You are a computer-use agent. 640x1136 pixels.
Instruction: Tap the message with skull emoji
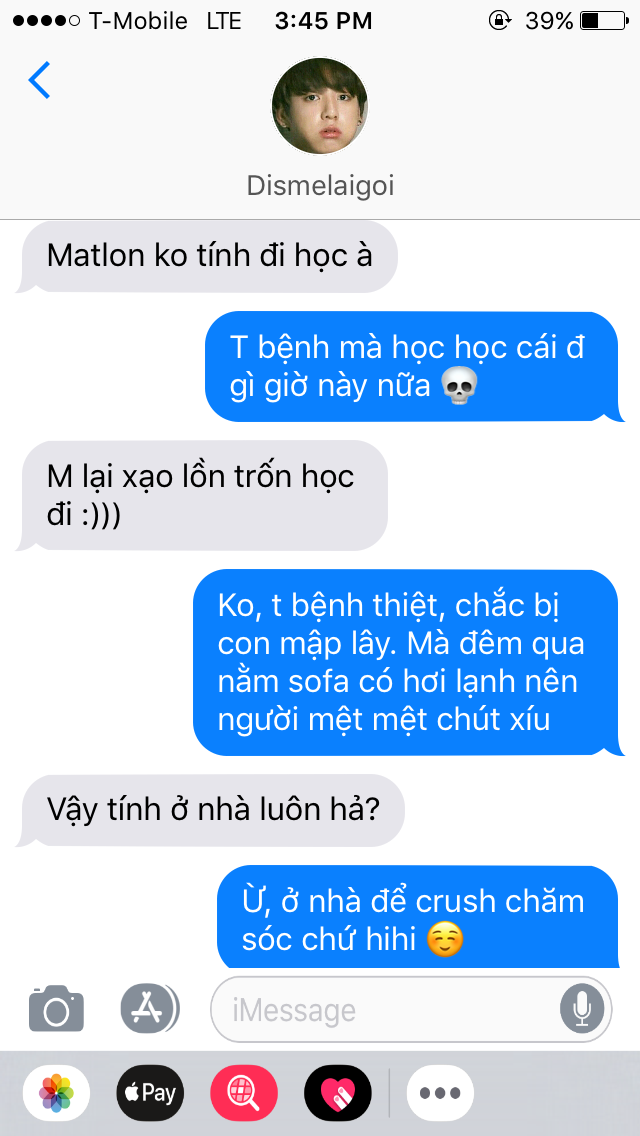click(x=413, y=367)
